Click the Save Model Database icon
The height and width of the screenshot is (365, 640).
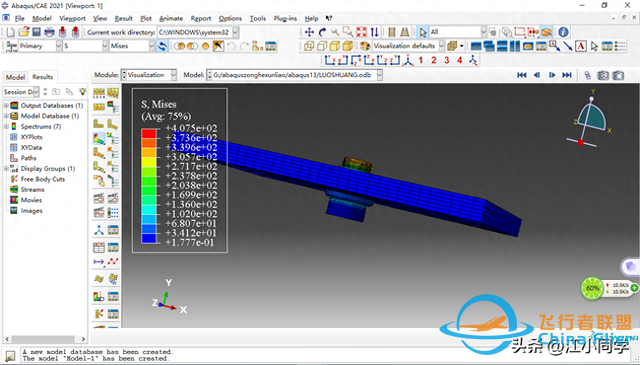[x=36, y=32]
